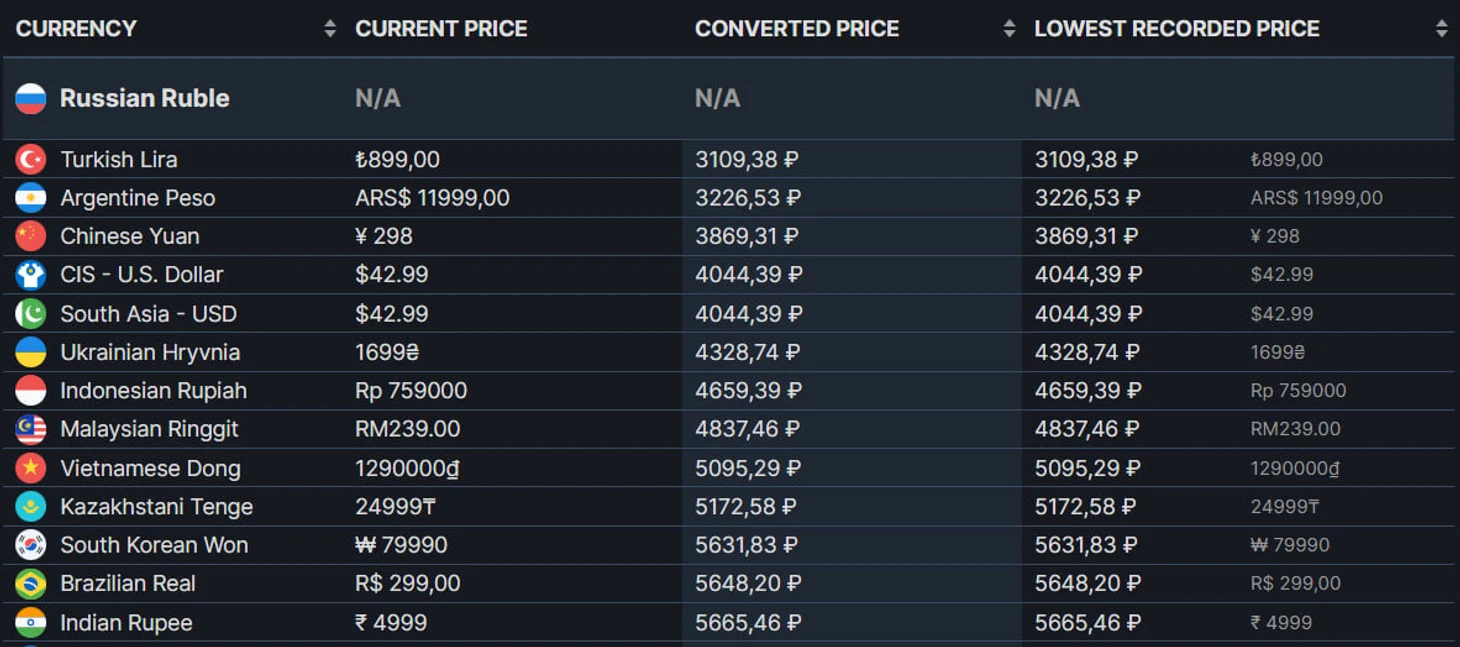Click the South Korean Won flag icon
The height and width of the screenshot is (647, 1460).
click(x=31, y=545)
